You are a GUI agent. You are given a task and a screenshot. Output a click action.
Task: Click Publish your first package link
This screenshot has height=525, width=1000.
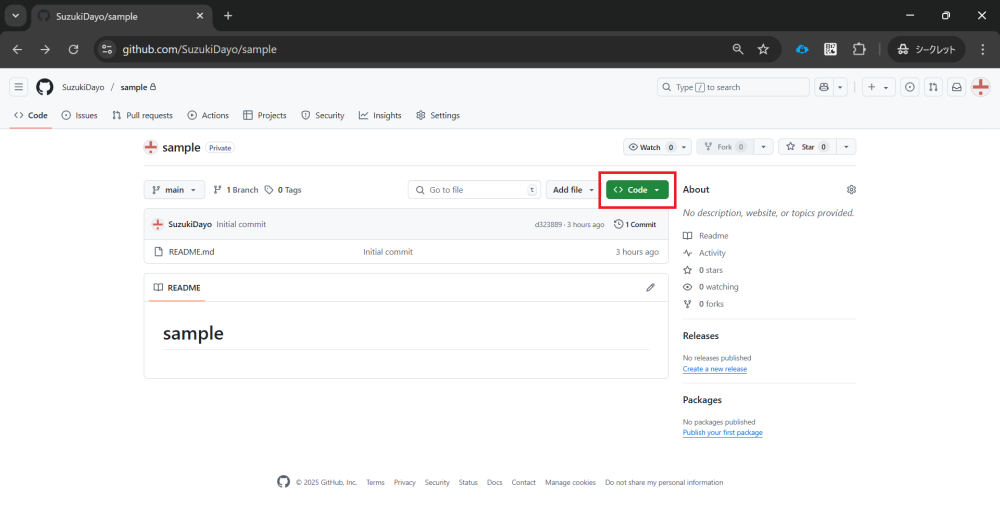point(723,433)
